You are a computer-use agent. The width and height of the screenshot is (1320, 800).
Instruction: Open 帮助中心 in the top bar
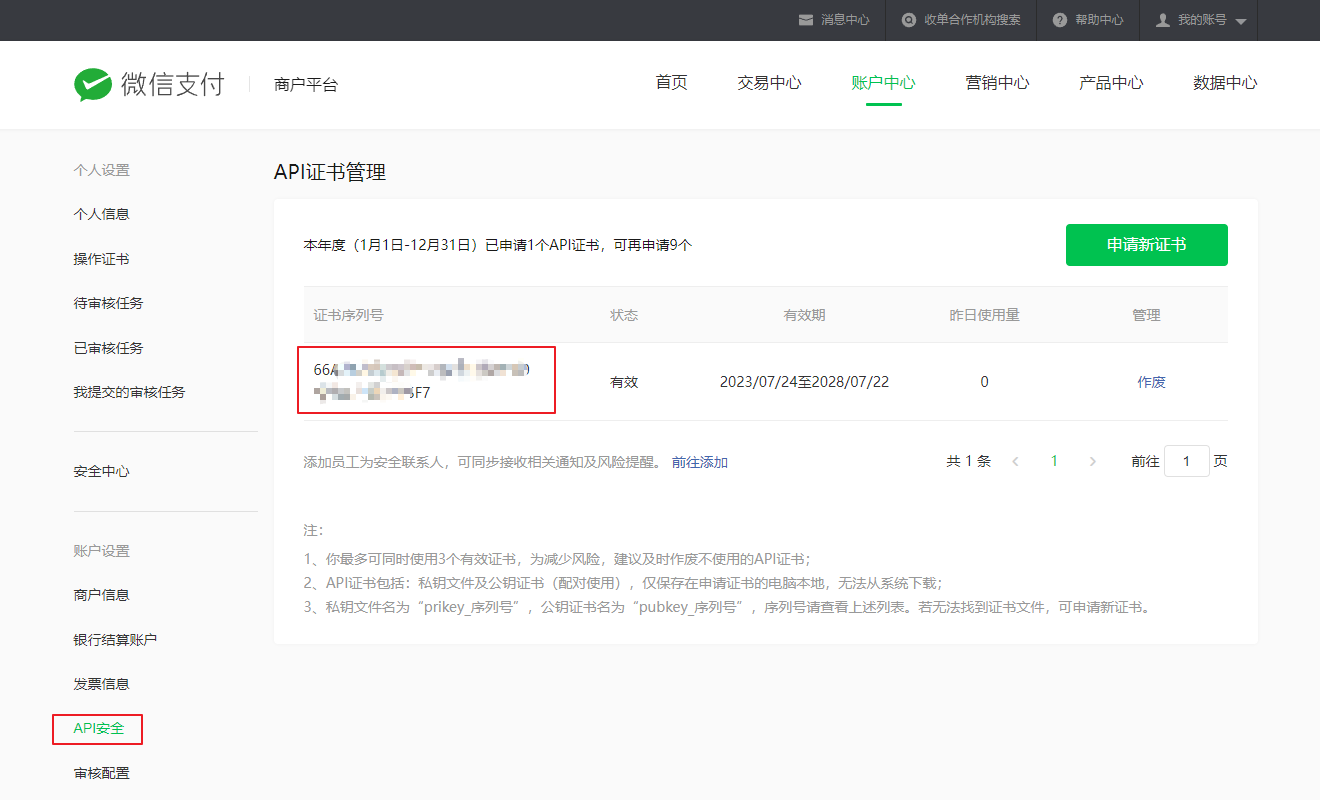click(x=1099, y=20)
